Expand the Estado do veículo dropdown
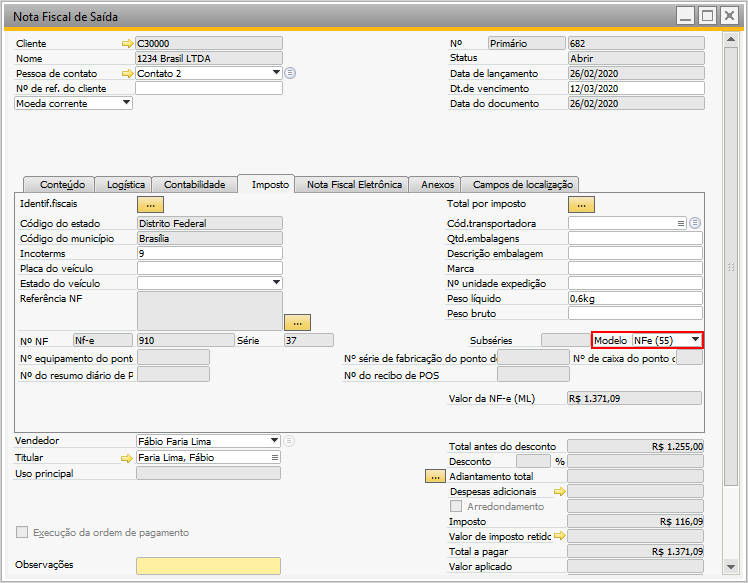Image resolution: width=748 pixels, height=583 pixels. (276, 282)
